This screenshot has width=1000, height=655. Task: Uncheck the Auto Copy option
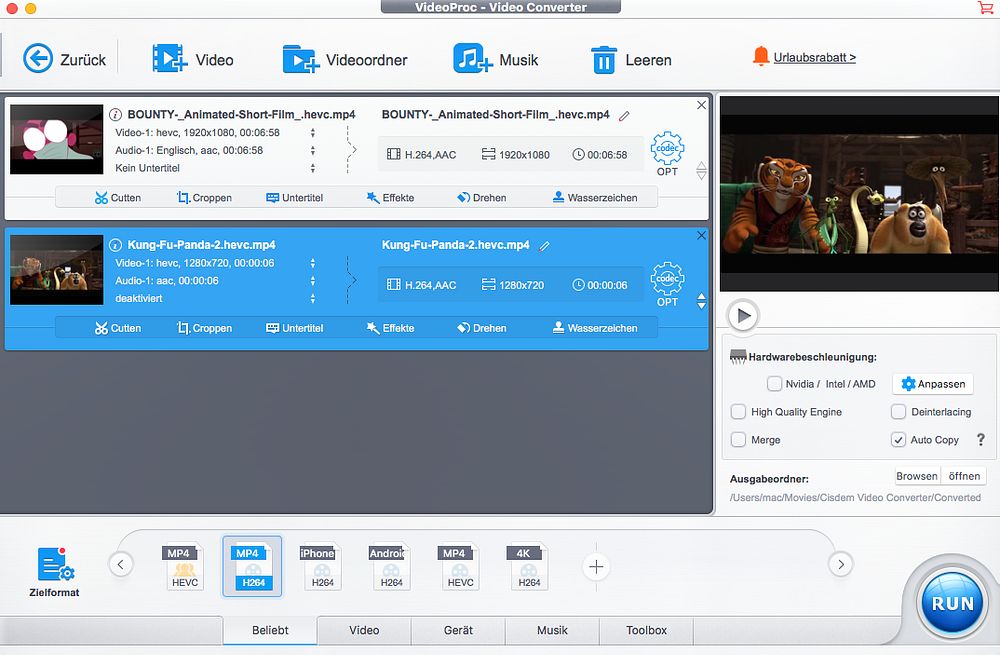click(899, 440)
